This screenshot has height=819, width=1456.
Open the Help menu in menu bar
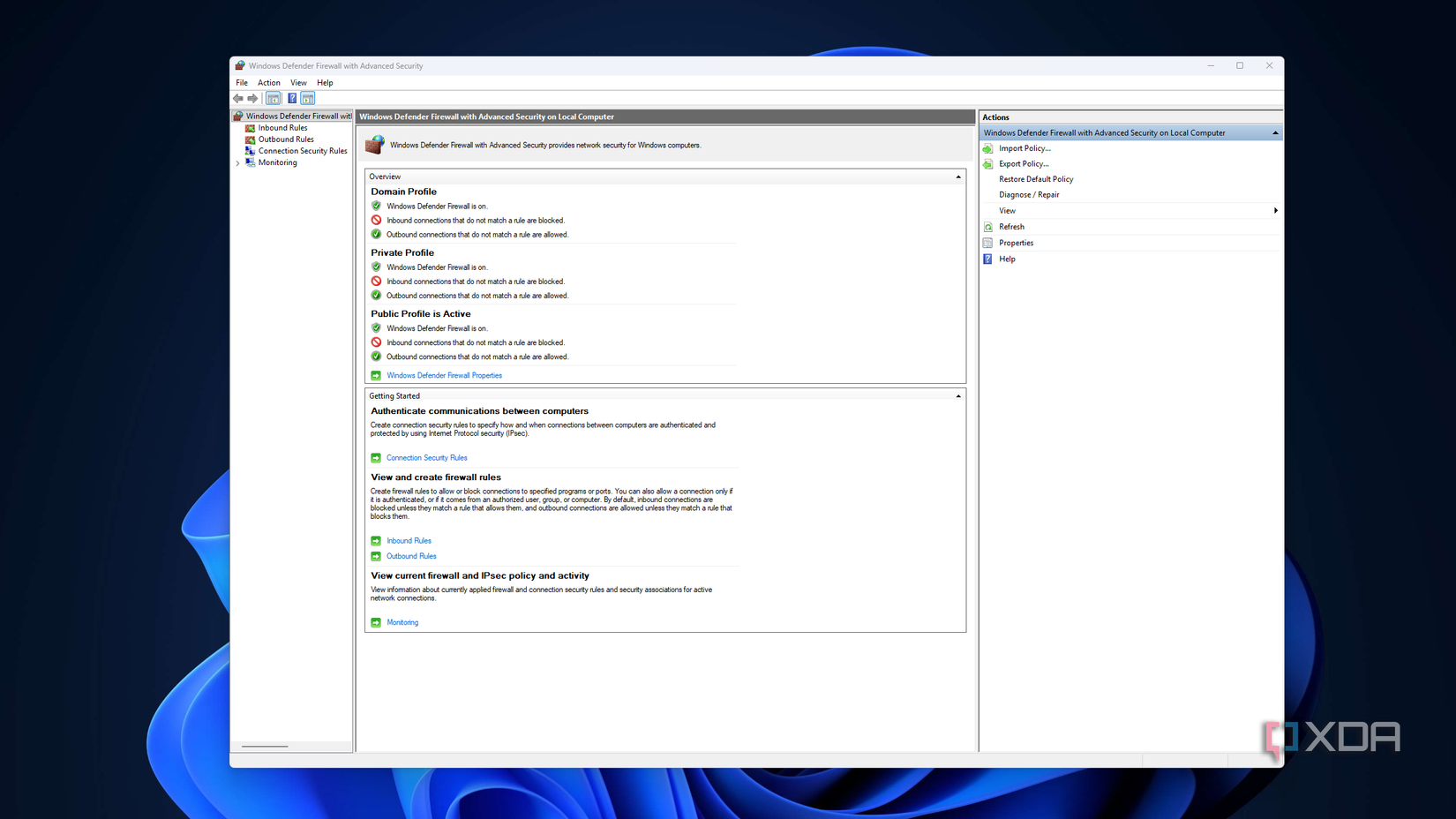tap(325, 83)
